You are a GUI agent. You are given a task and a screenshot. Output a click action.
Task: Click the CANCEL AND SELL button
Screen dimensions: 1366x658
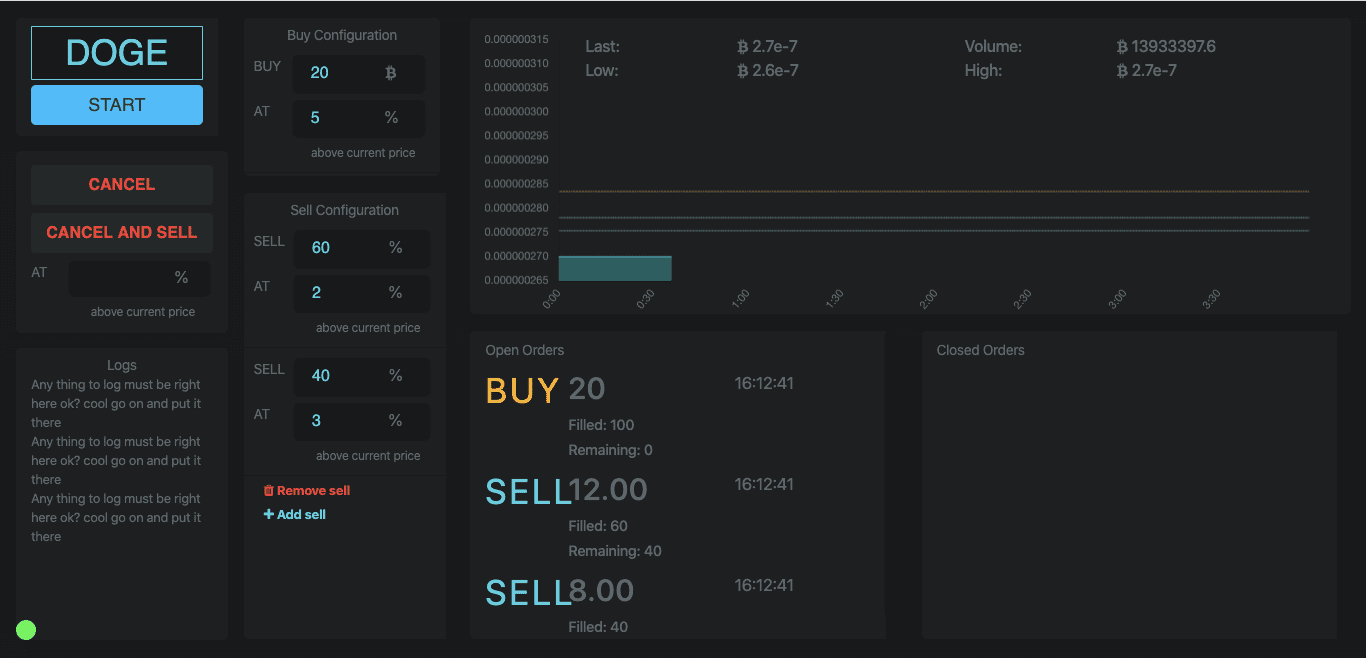tap(122, 232)
